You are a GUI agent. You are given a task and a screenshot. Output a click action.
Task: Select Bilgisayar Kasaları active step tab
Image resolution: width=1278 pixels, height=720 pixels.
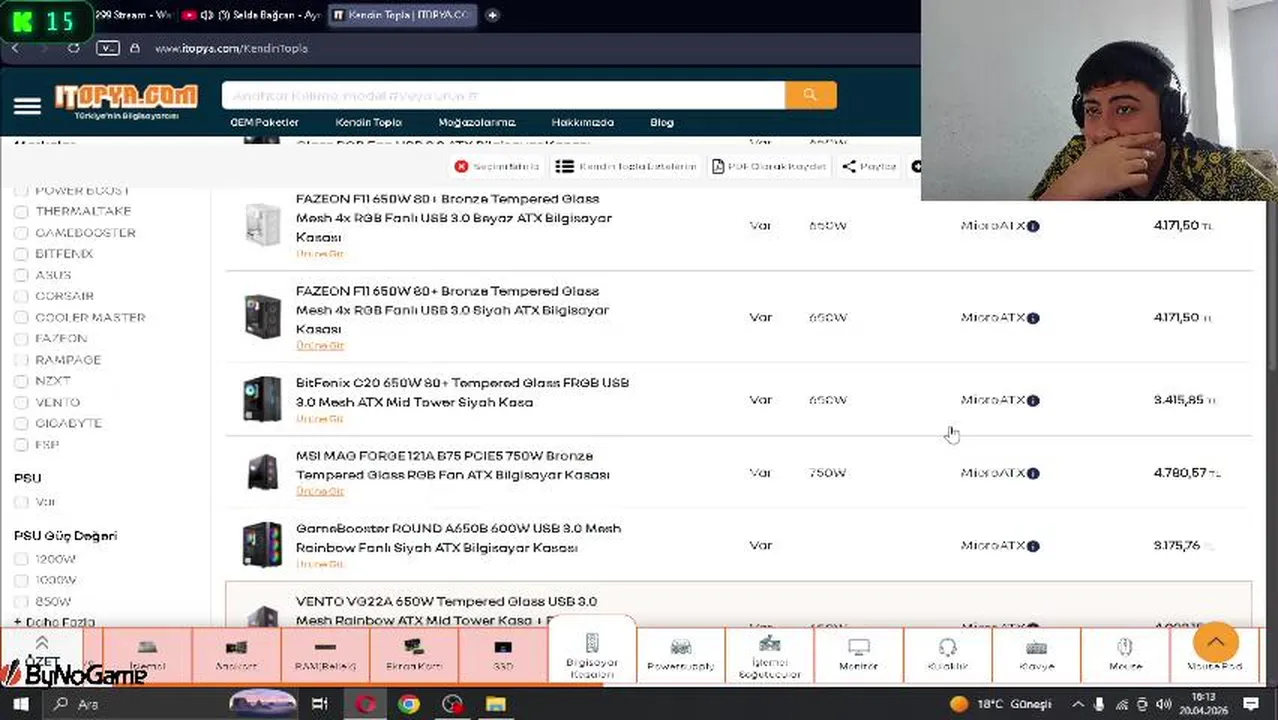click(x=592, y=650)
